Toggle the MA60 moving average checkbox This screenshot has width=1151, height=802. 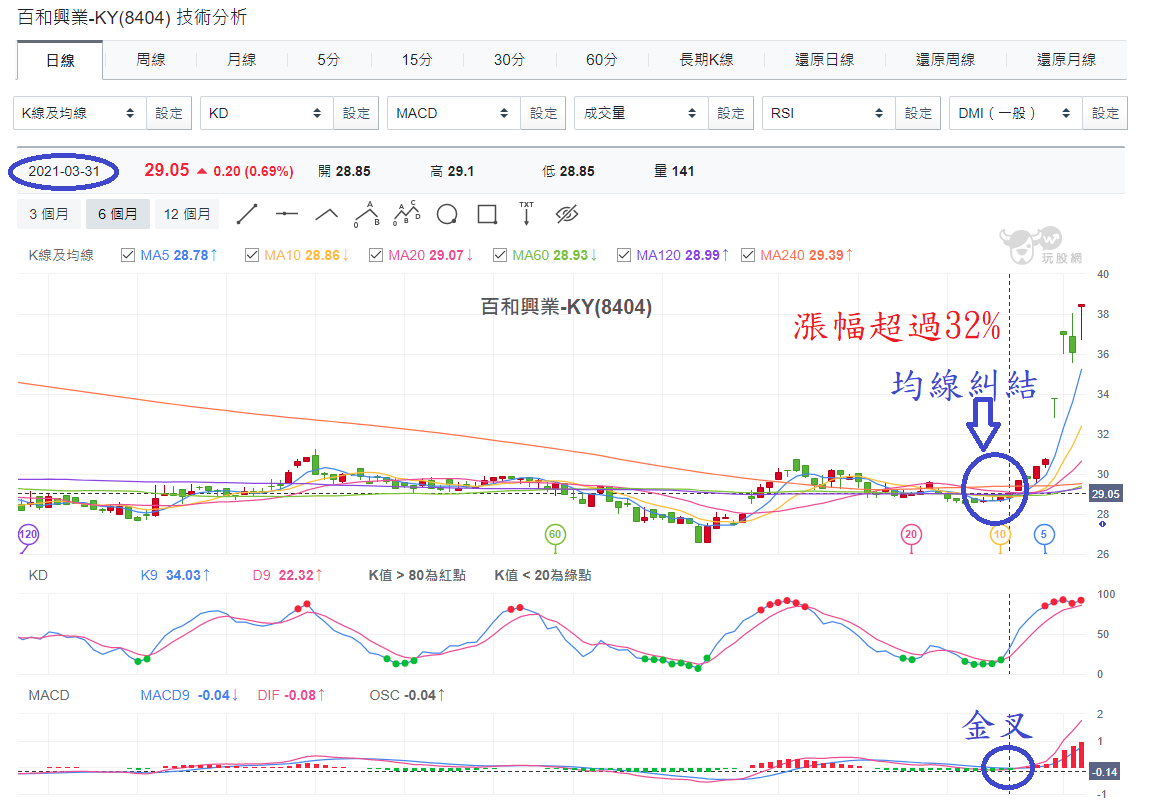tap(500, 255)
